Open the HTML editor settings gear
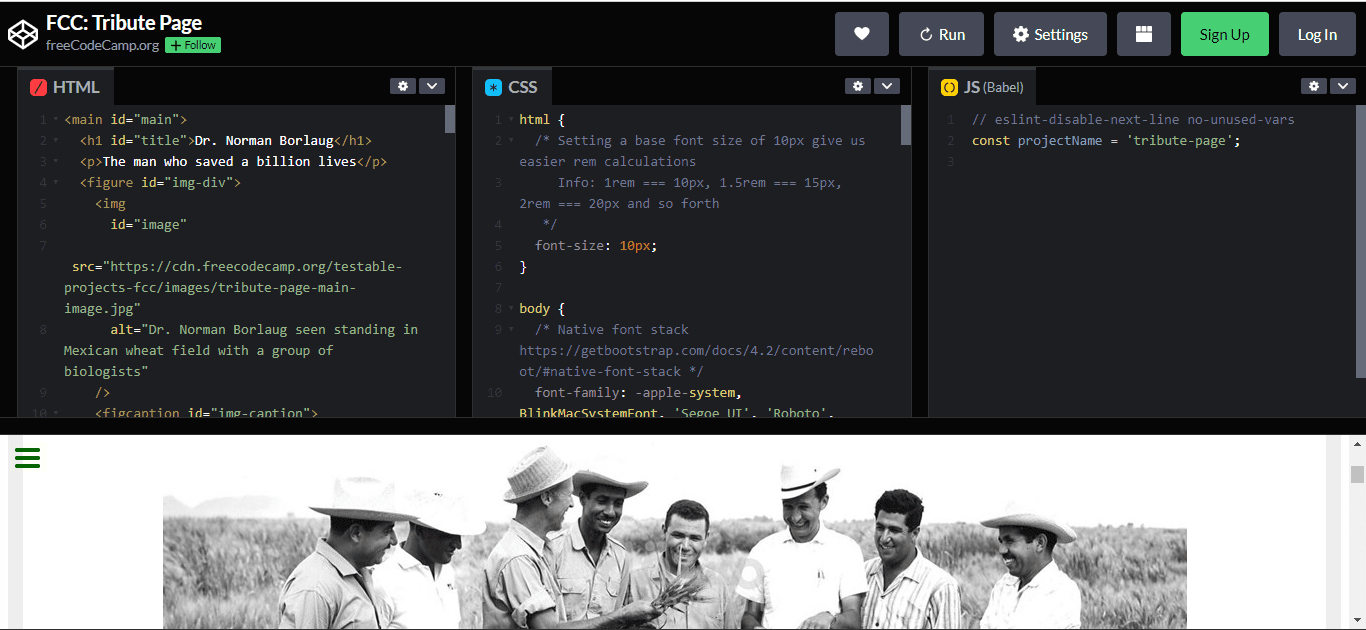1366x630 pixels. point(403,86)
